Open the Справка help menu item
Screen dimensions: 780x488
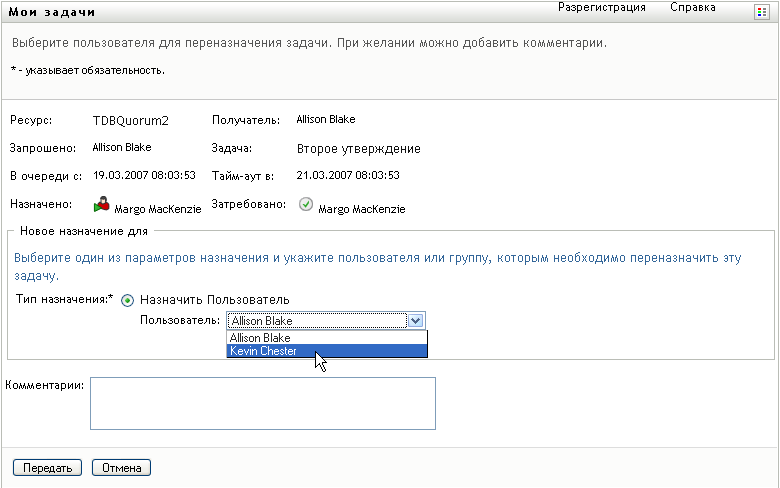pos(692,8)
